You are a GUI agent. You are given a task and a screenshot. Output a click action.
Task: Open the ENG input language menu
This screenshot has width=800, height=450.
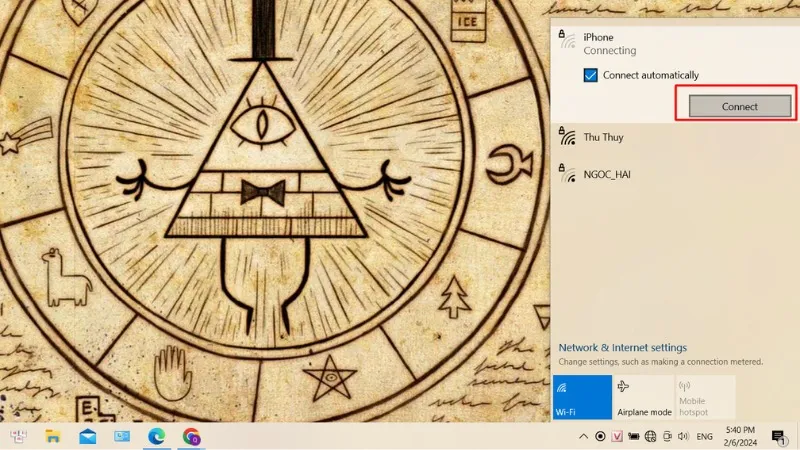(704, 437)
